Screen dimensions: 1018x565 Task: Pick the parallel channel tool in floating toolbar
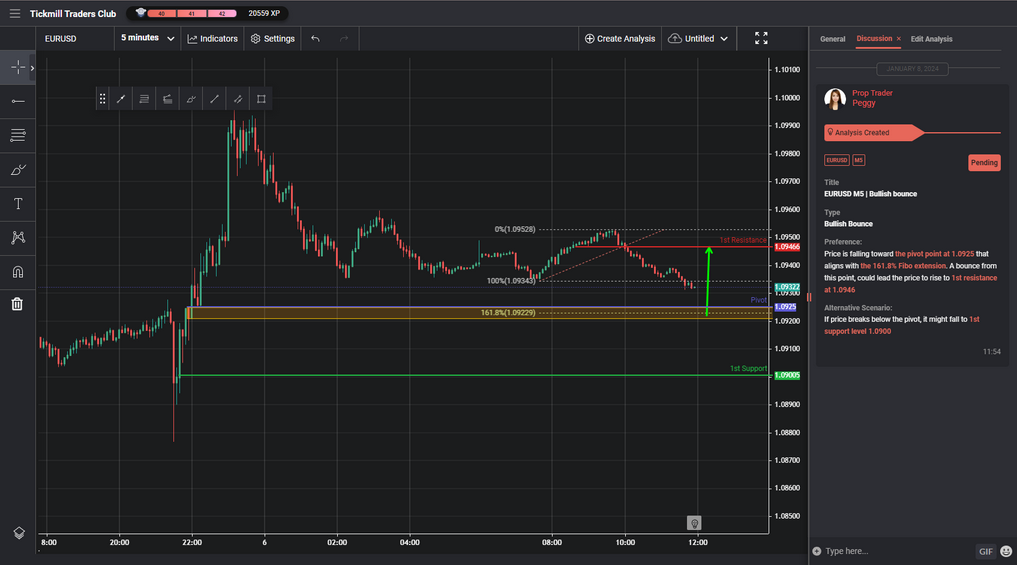238,99
